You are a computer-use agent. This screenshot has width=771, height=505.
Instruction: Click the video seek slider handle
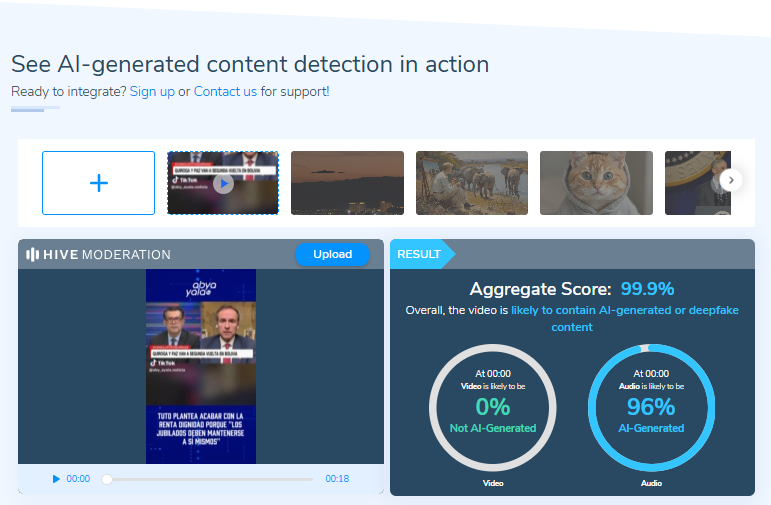(107, 479)
